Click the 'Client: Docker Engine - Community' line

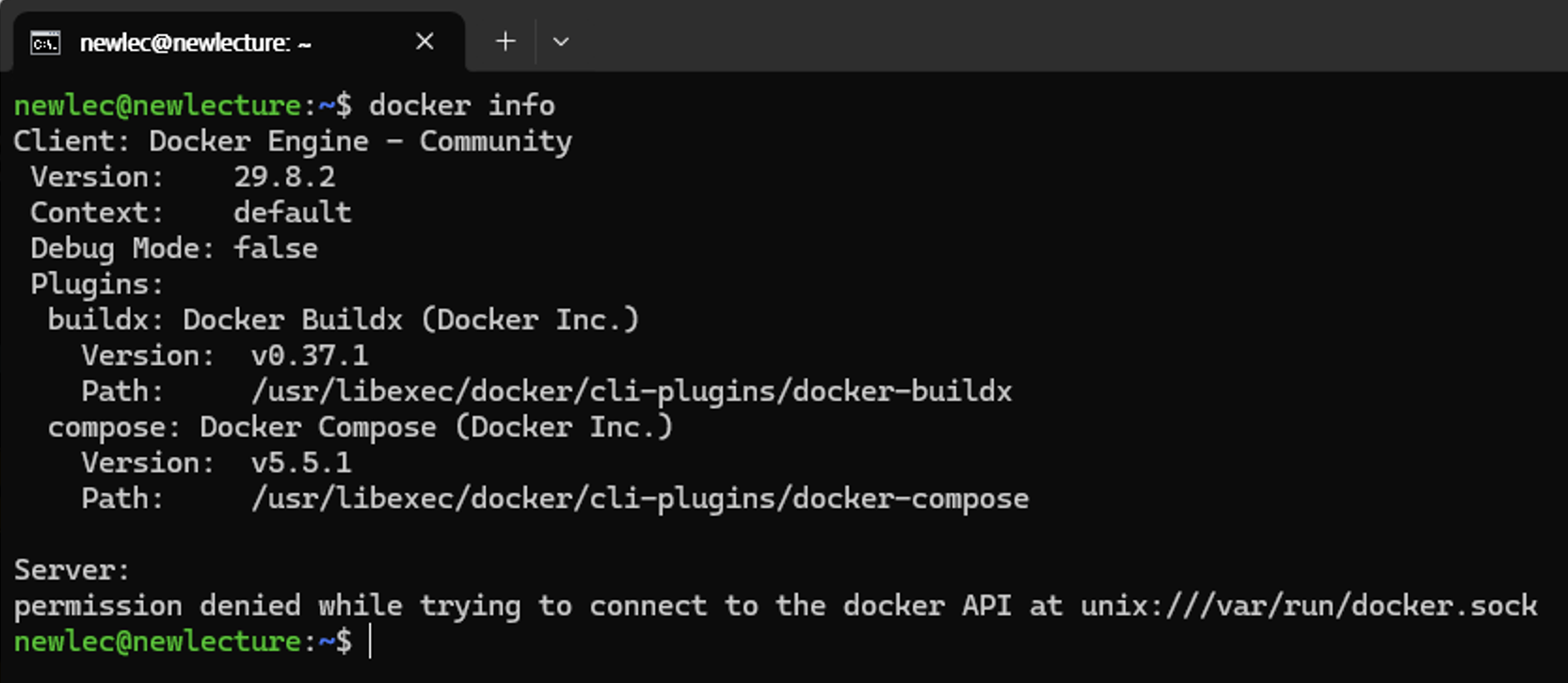pos(293,141)
